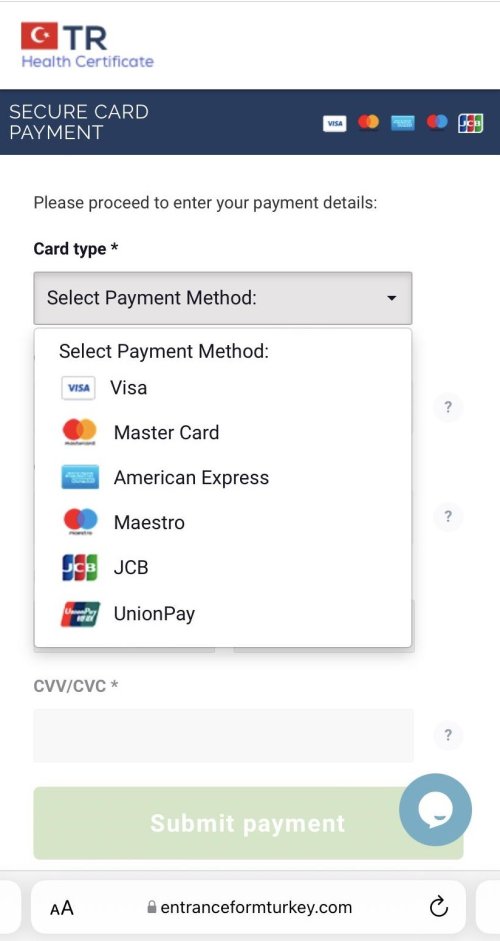Click the American Express logo in header

403,123
